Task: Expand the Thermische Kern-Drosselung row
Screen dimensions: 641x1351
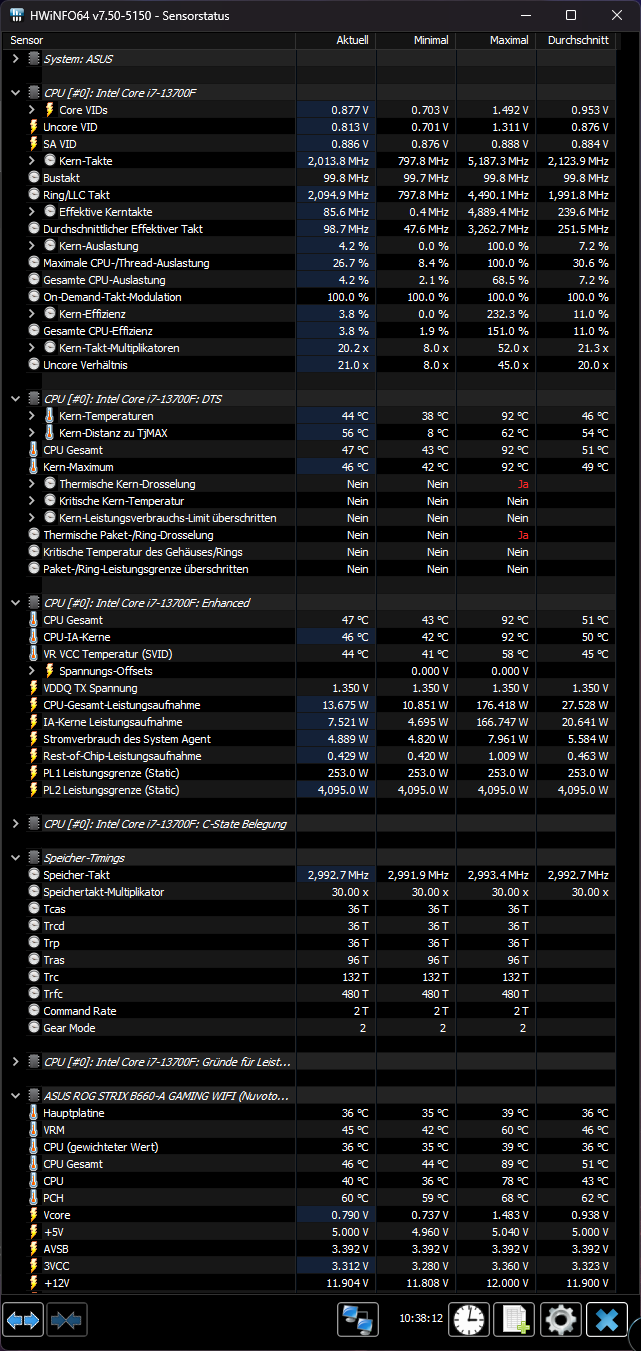Action: click(x=33, y=484)
